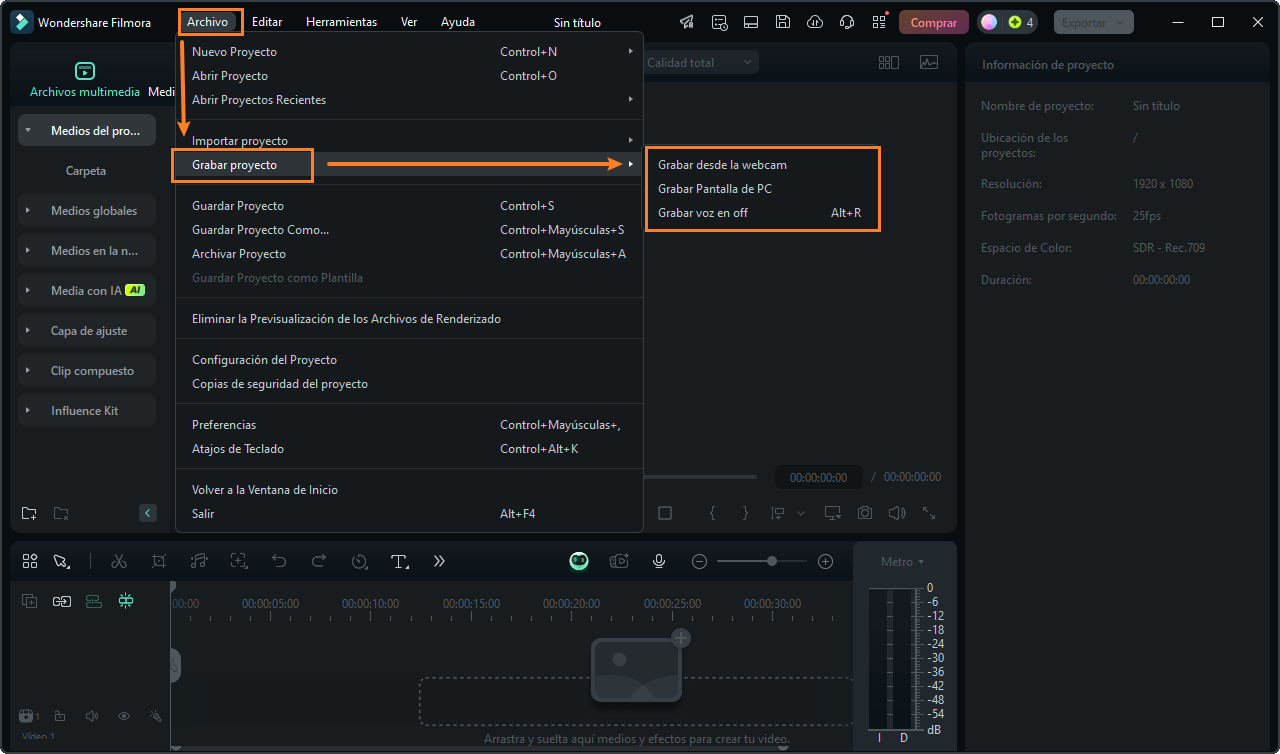Toggle auto link chain icon in timeline

click(x=62, y=601)
